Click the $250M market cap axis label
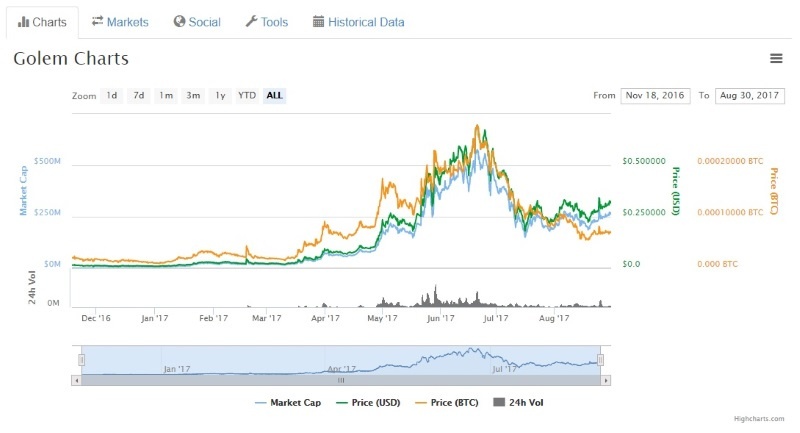 [x=47, y=212]
